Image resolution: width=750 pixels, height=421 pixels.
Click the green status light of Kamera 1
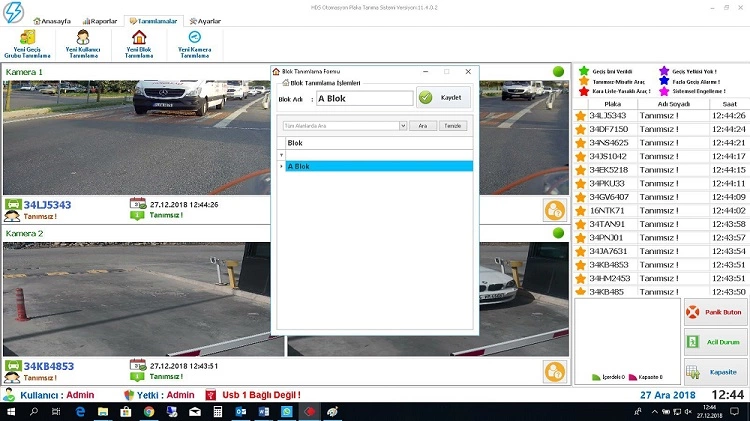(x=558, y=72)
